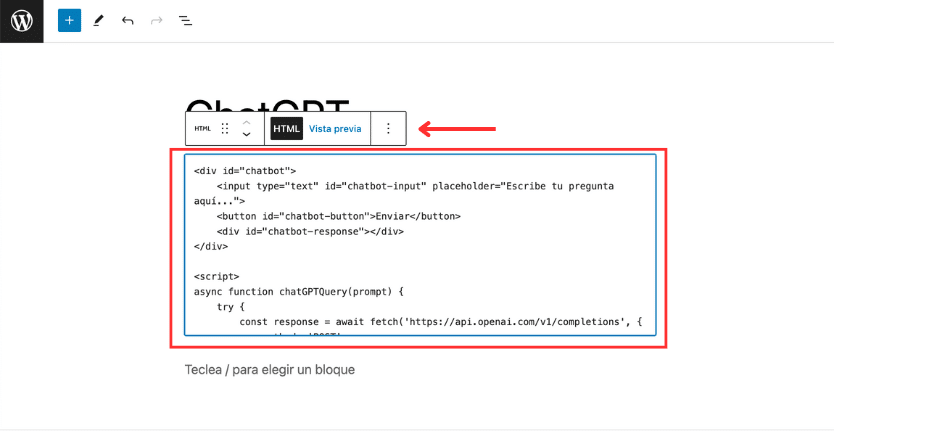Click the 'async function chatGPTQuery' line
Image resolution: width=933 pixels, height=431 pixels.
tap(287, 291)
